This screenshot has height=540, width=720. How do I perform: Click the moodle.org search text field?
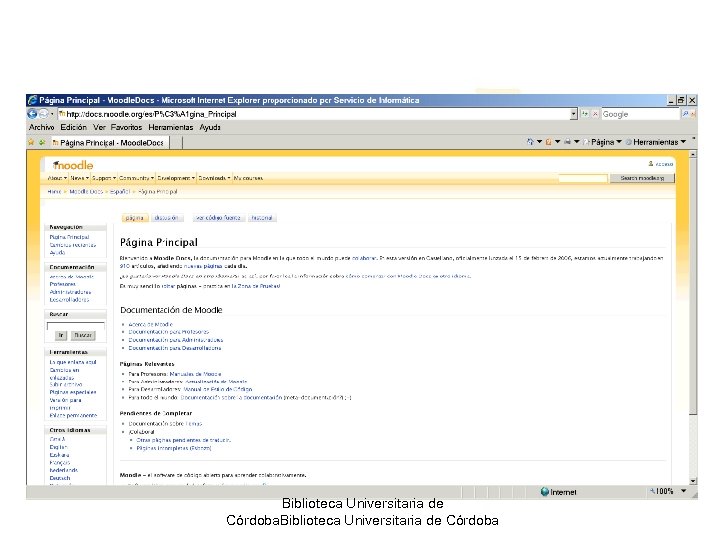[x=583, y=178]
